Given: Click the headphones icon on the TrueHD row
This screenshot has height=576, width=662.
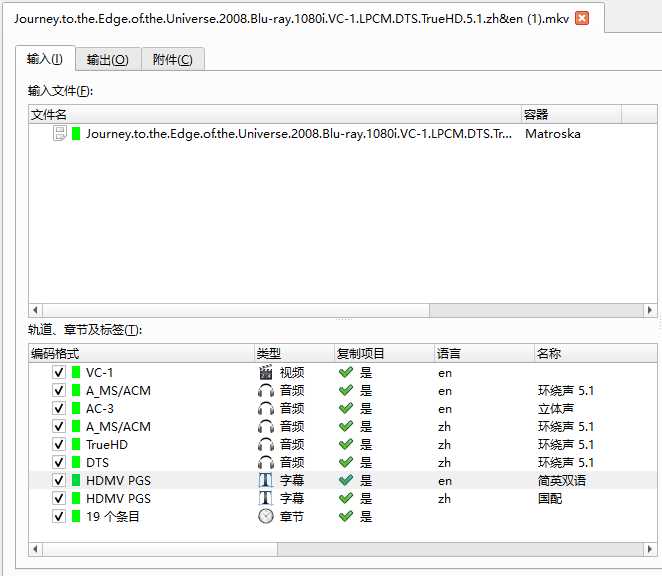Looking at the screenshot, I should 266,444.
